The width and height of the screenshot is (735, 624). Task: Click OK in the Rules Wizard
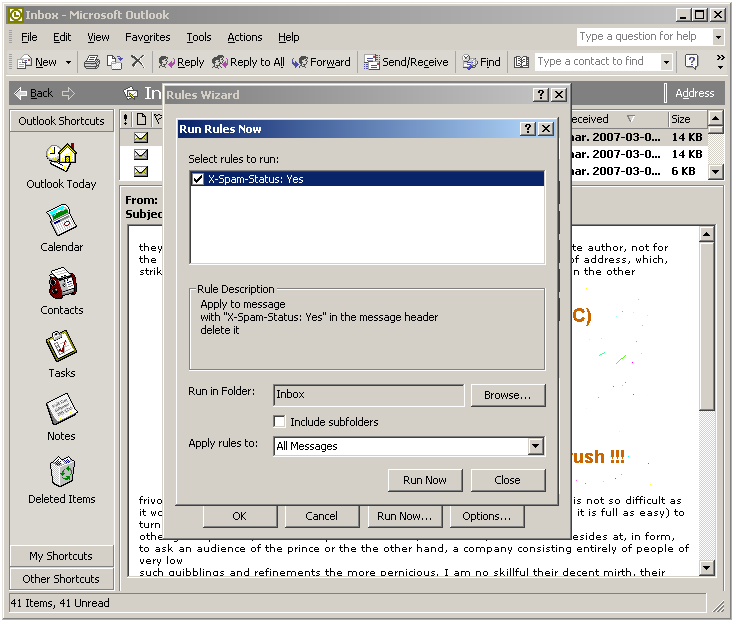pyautogui.click(x=240, y=516)
